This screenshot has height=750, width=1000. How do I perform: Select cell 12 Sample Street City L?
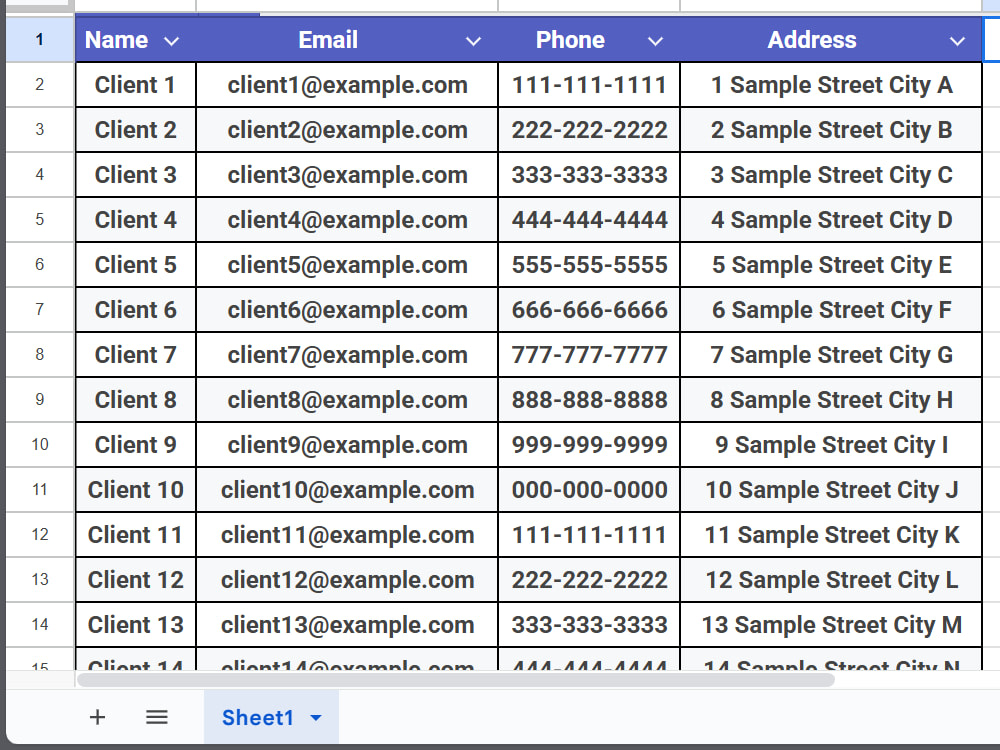(831, 579)
